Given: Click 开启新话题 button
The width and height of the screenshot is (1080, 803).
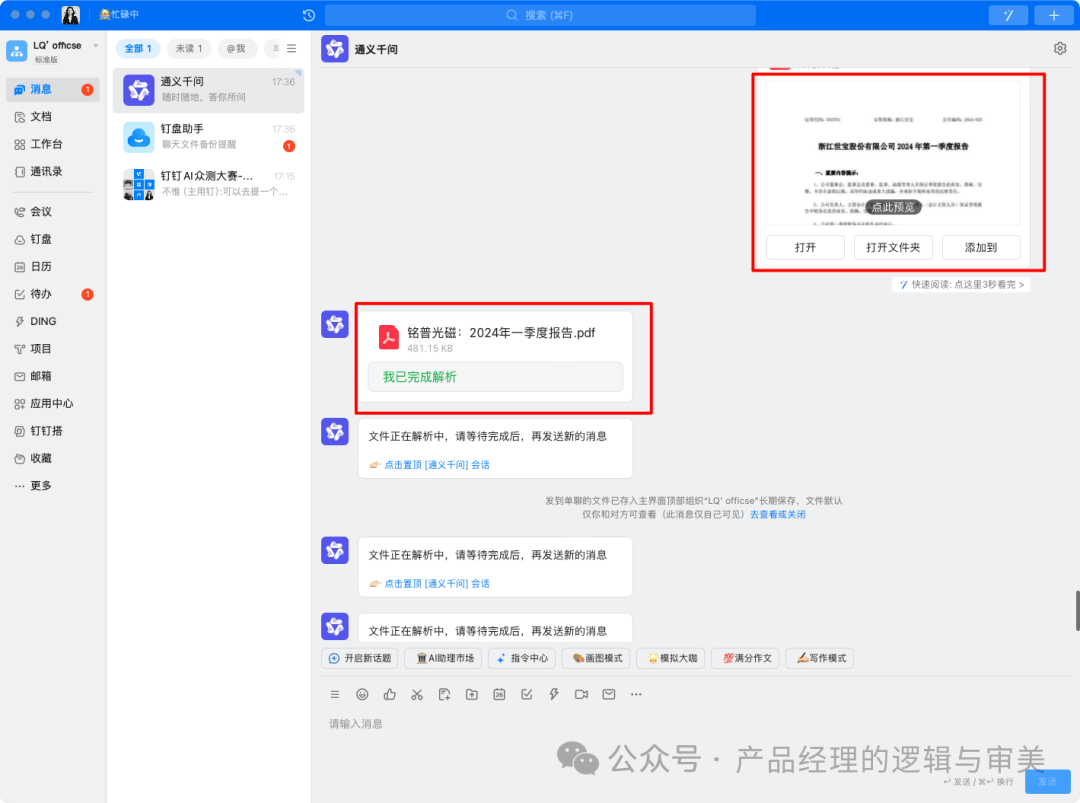Looking at the screenshot, I should point(360,658).
